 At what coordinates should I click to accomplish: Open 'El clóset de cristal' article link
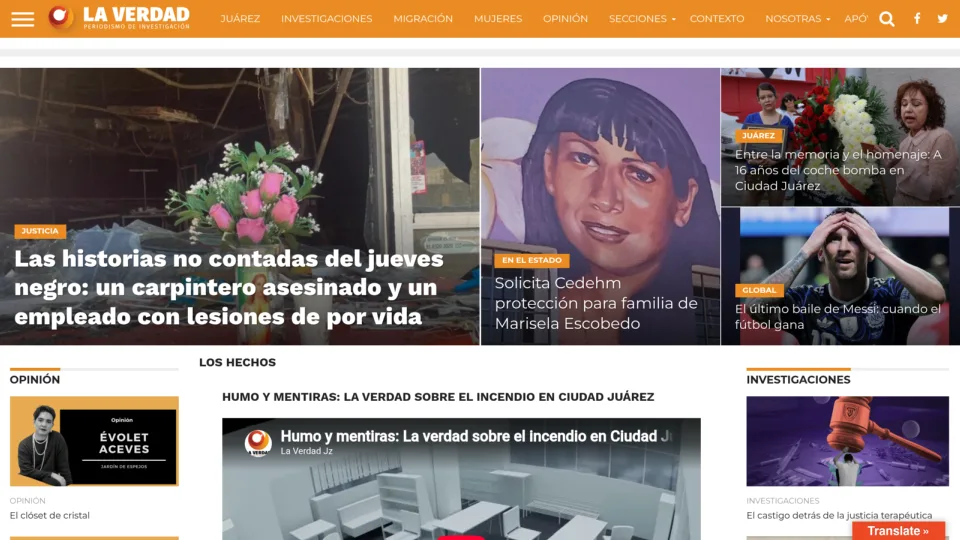click(50, 516)
